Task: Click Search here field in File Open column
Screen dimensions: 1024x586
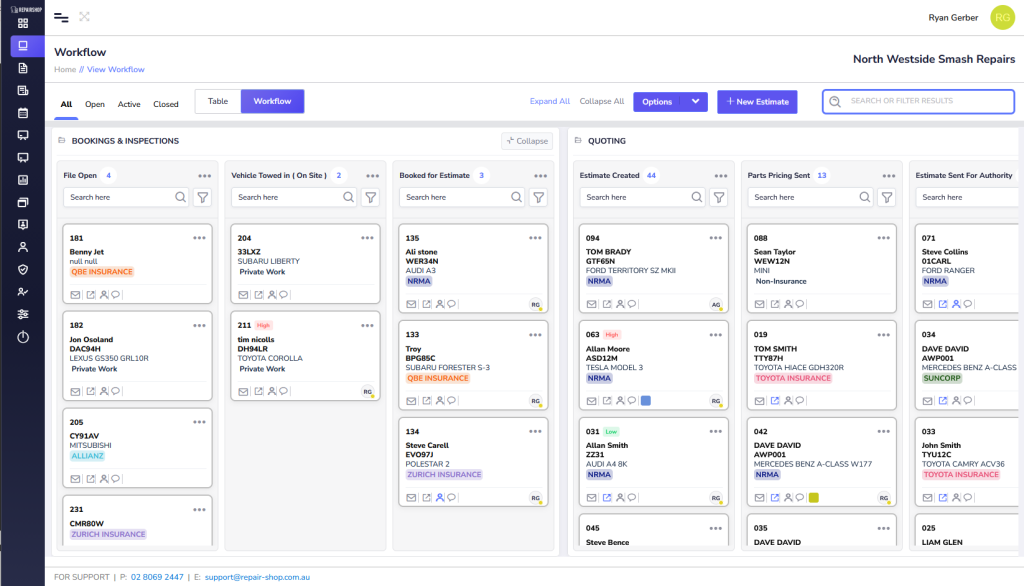Action: 125,197
